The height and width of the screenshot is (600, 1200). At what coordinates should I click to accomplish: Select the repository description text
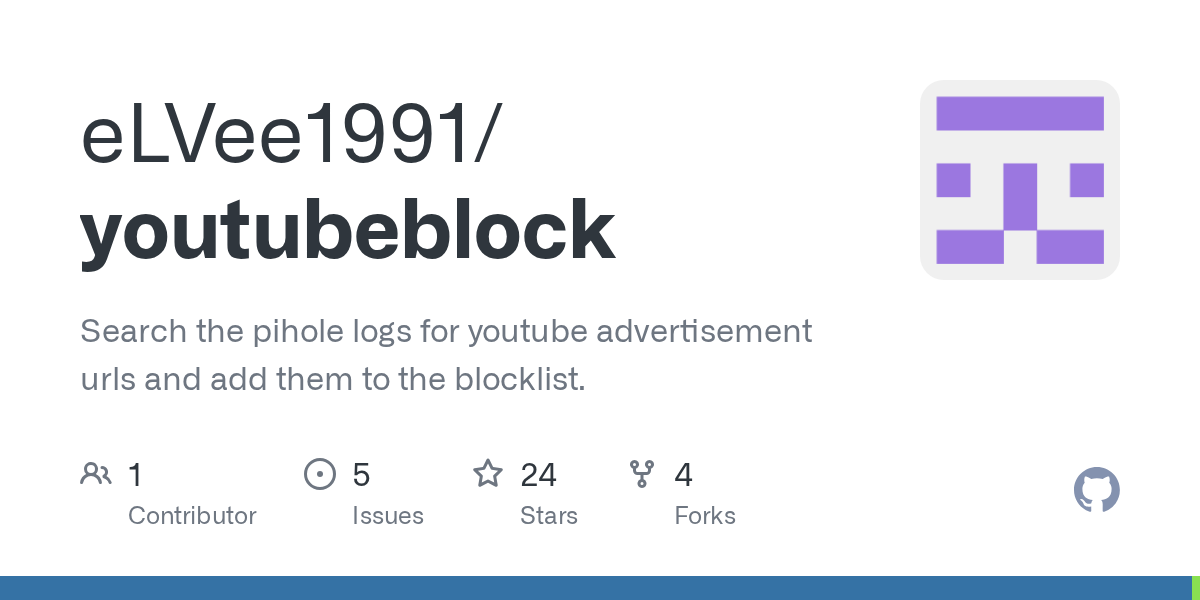(445, 355)
